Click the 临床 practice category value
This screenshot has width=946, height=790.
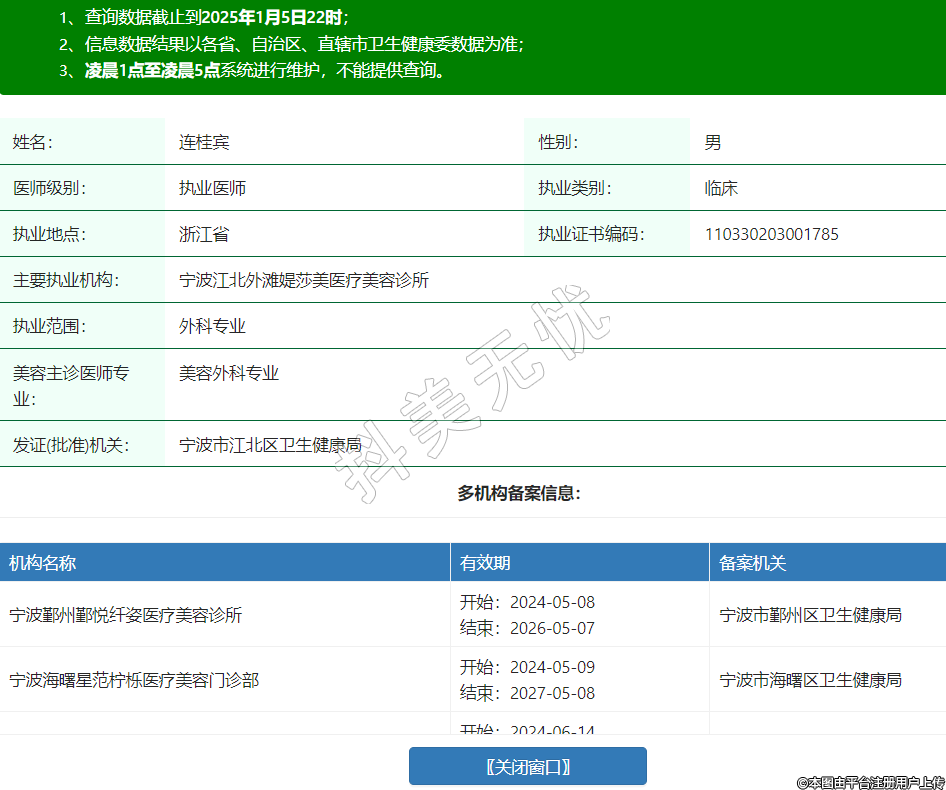[721, 188]
